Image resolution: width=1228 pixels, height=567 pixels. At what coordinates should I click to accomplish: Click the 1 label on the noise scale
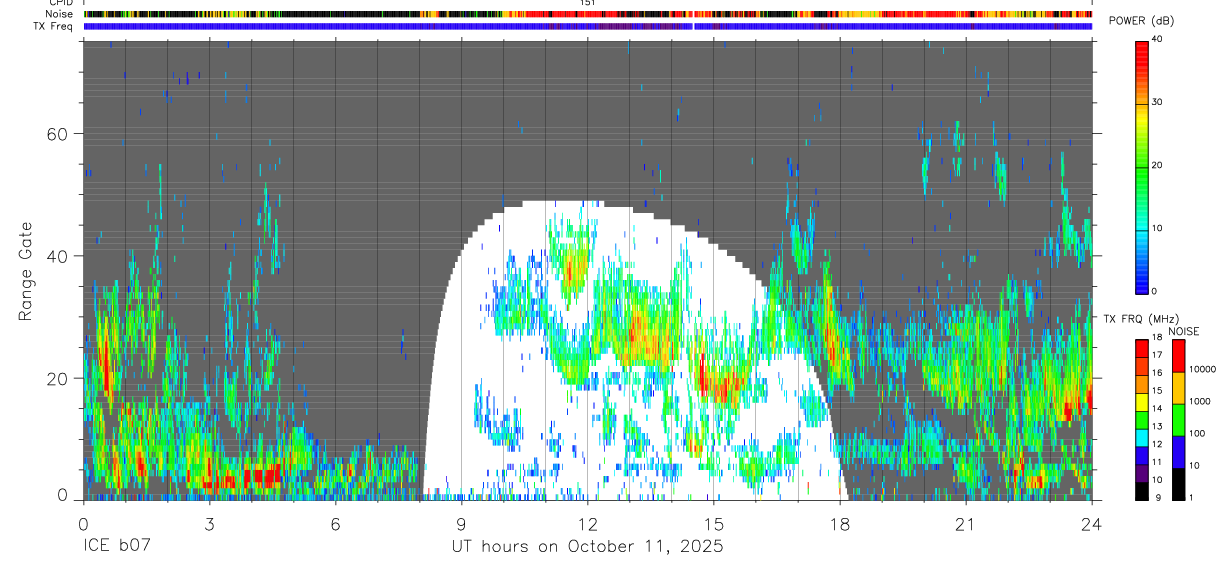(x=1190, y=497)
